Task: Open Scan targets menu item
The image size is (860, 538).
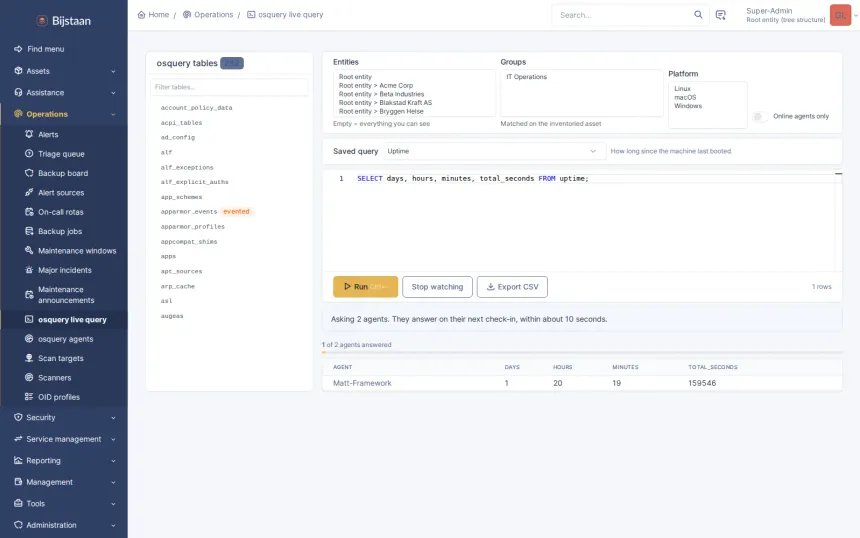Action: pyautogui.click(x=64, y=358)
